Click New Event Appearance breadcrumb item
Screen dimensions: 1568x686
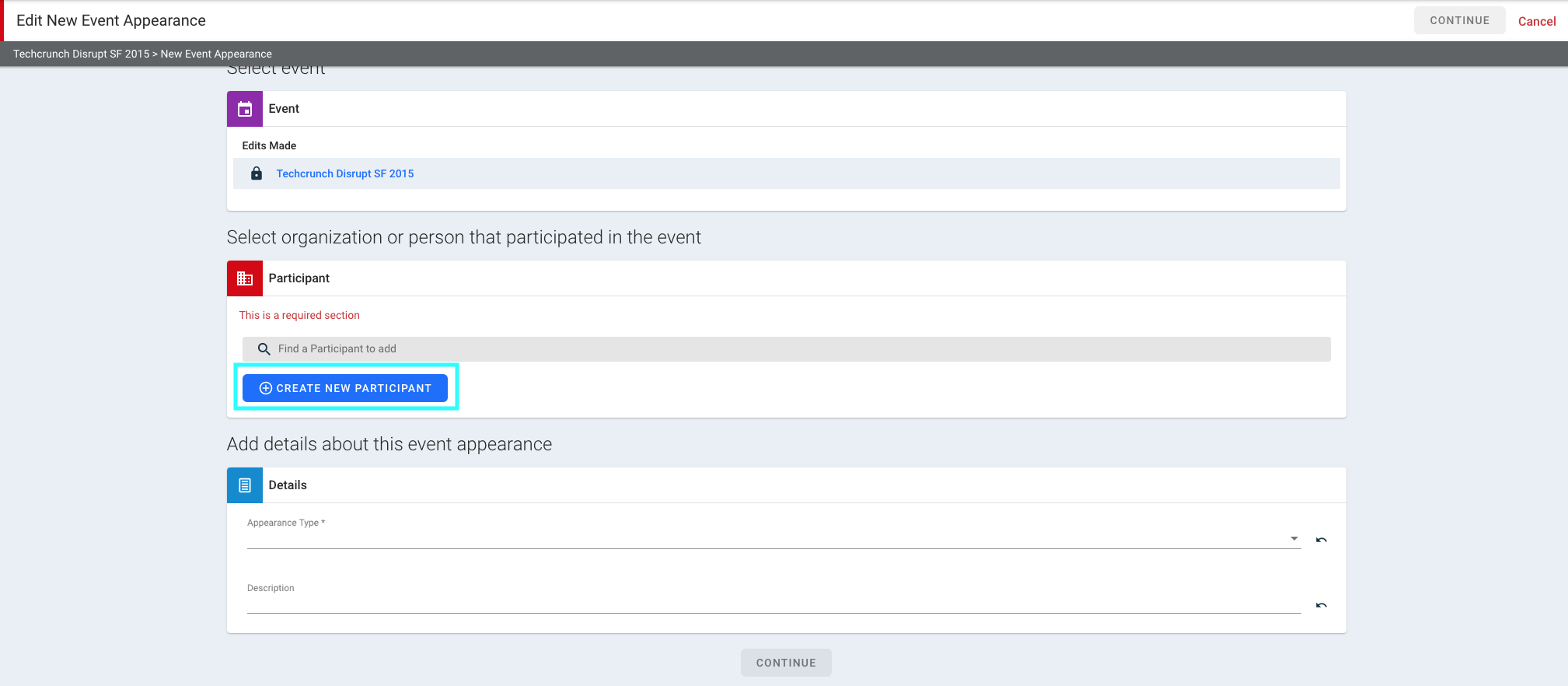[216, 54]
